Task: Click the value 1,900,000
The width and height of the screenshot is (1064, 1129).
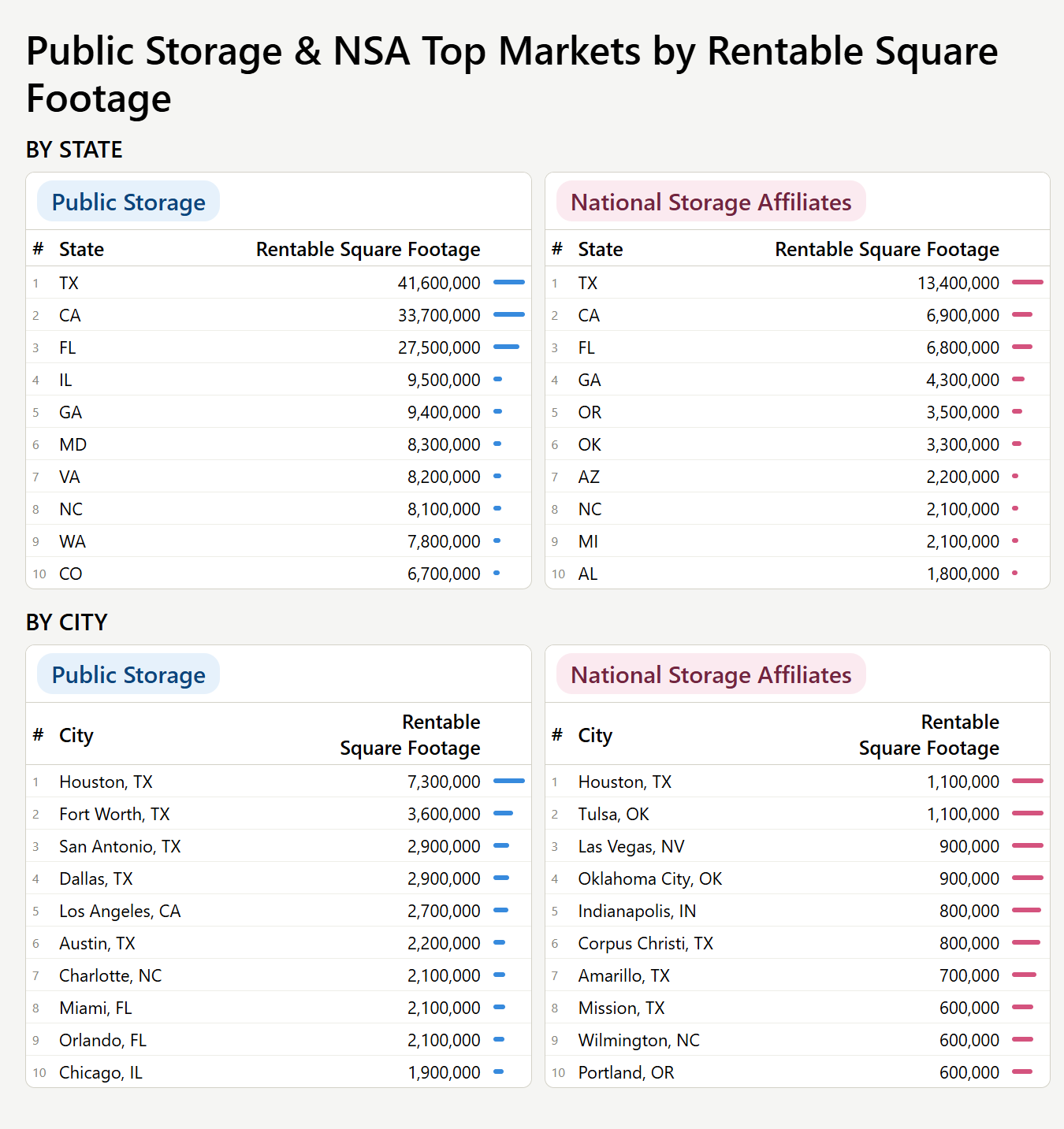Action: point(444,1072)
